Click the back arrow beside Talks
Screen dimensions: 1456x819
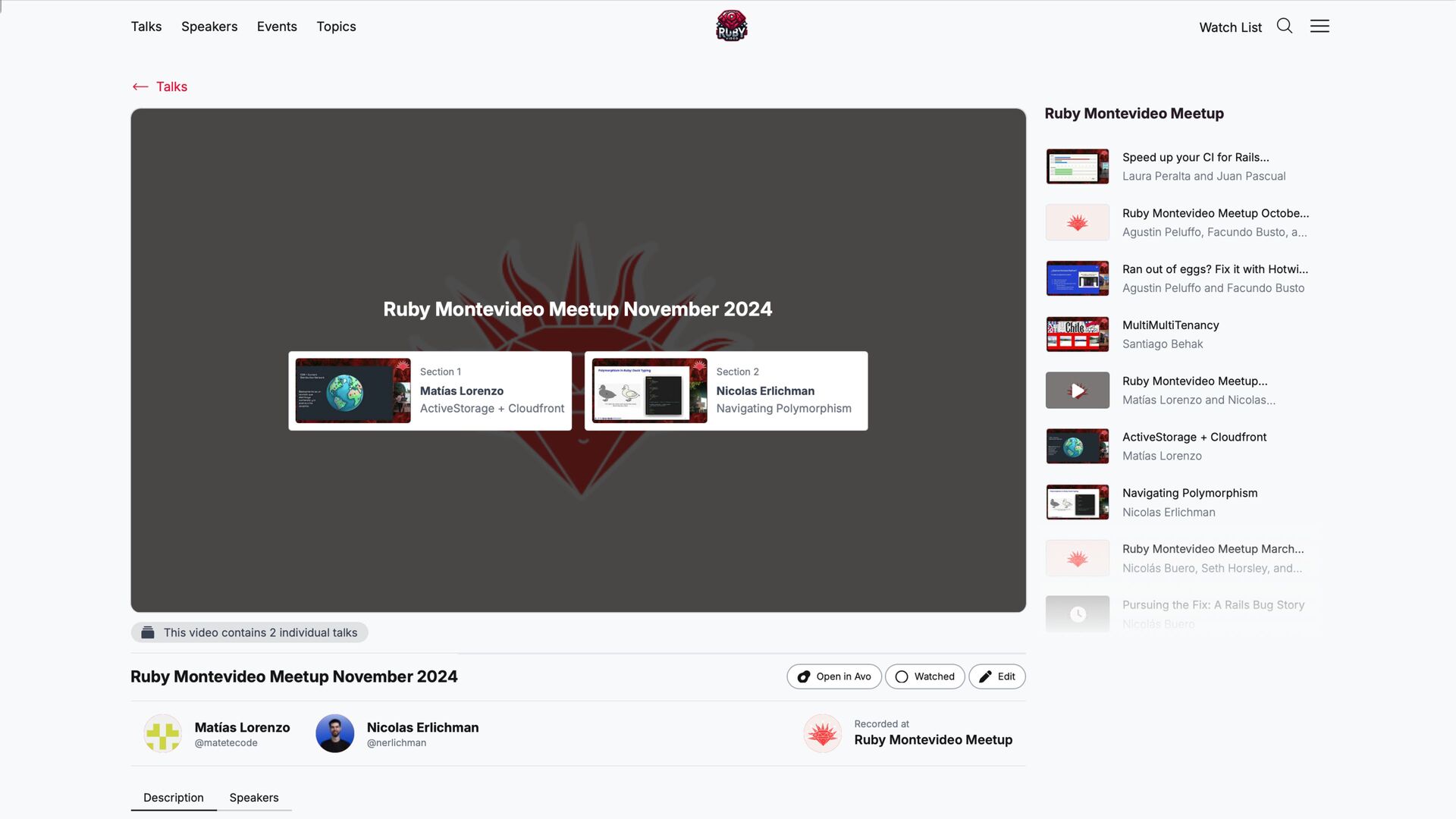tap(140, 86)
